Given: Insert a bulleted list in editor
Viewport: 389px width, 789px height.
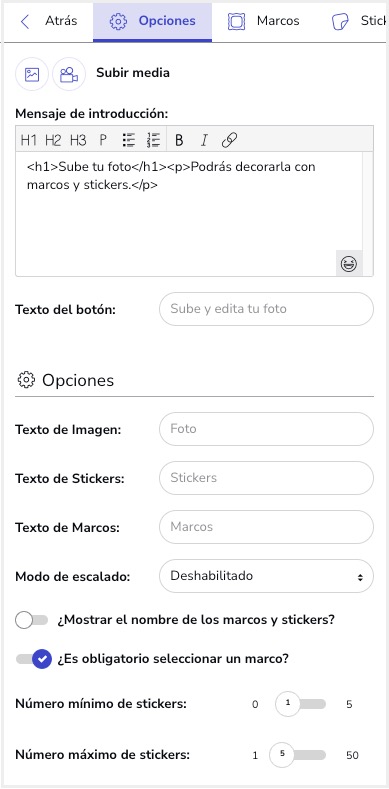Looking at the screenshot, I should coord(129,140).
